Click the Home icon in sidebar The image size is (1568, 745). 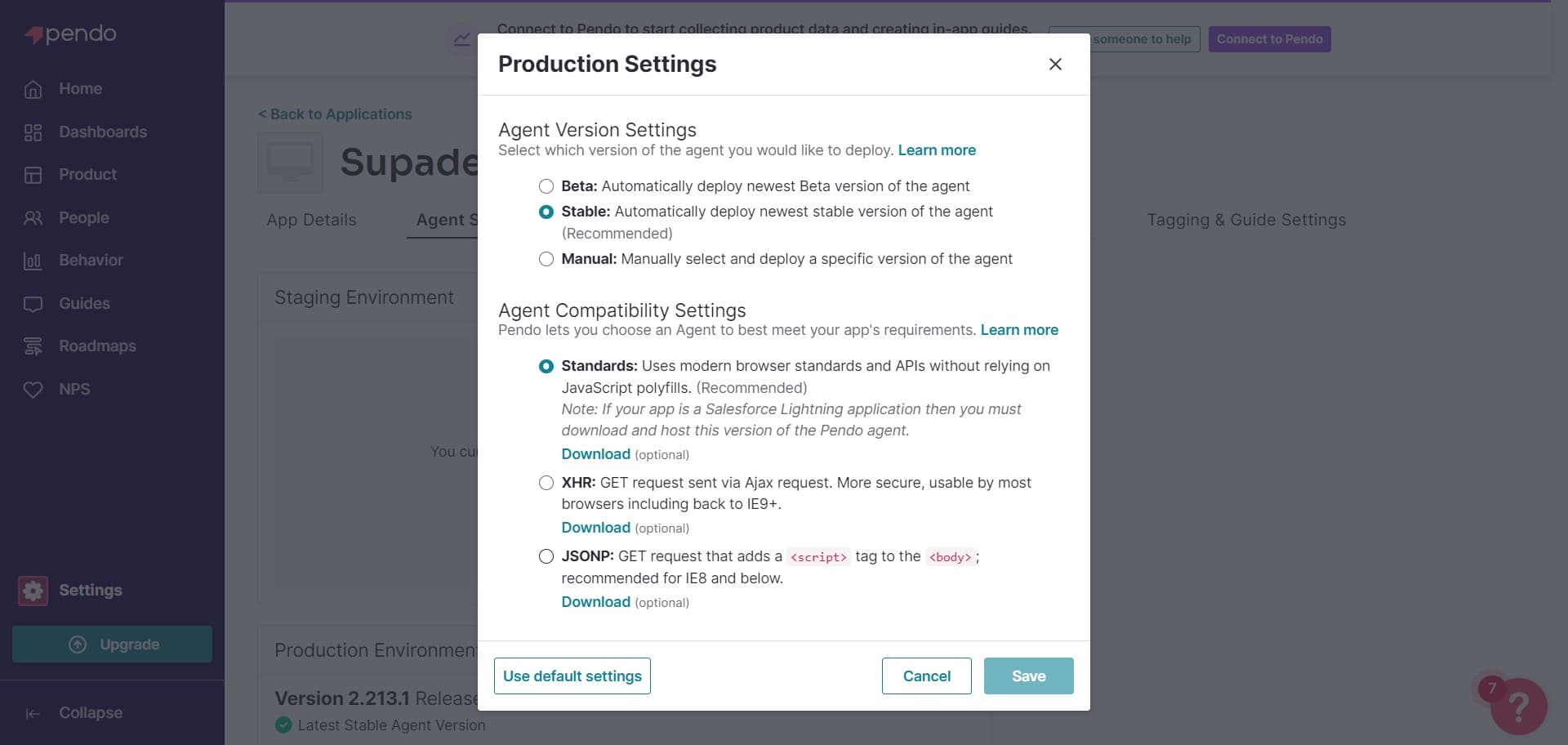33,89
